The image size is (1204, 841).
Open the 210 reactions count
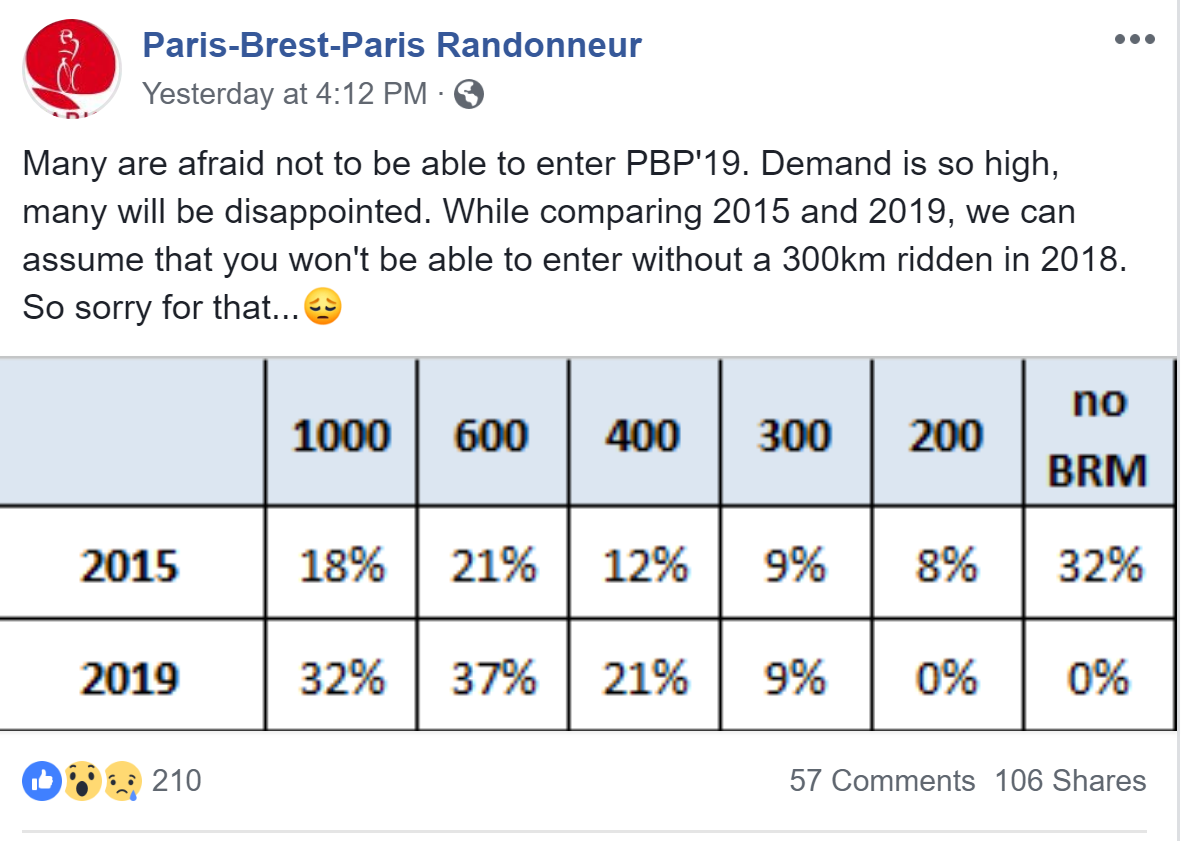[x=176, y=781]
